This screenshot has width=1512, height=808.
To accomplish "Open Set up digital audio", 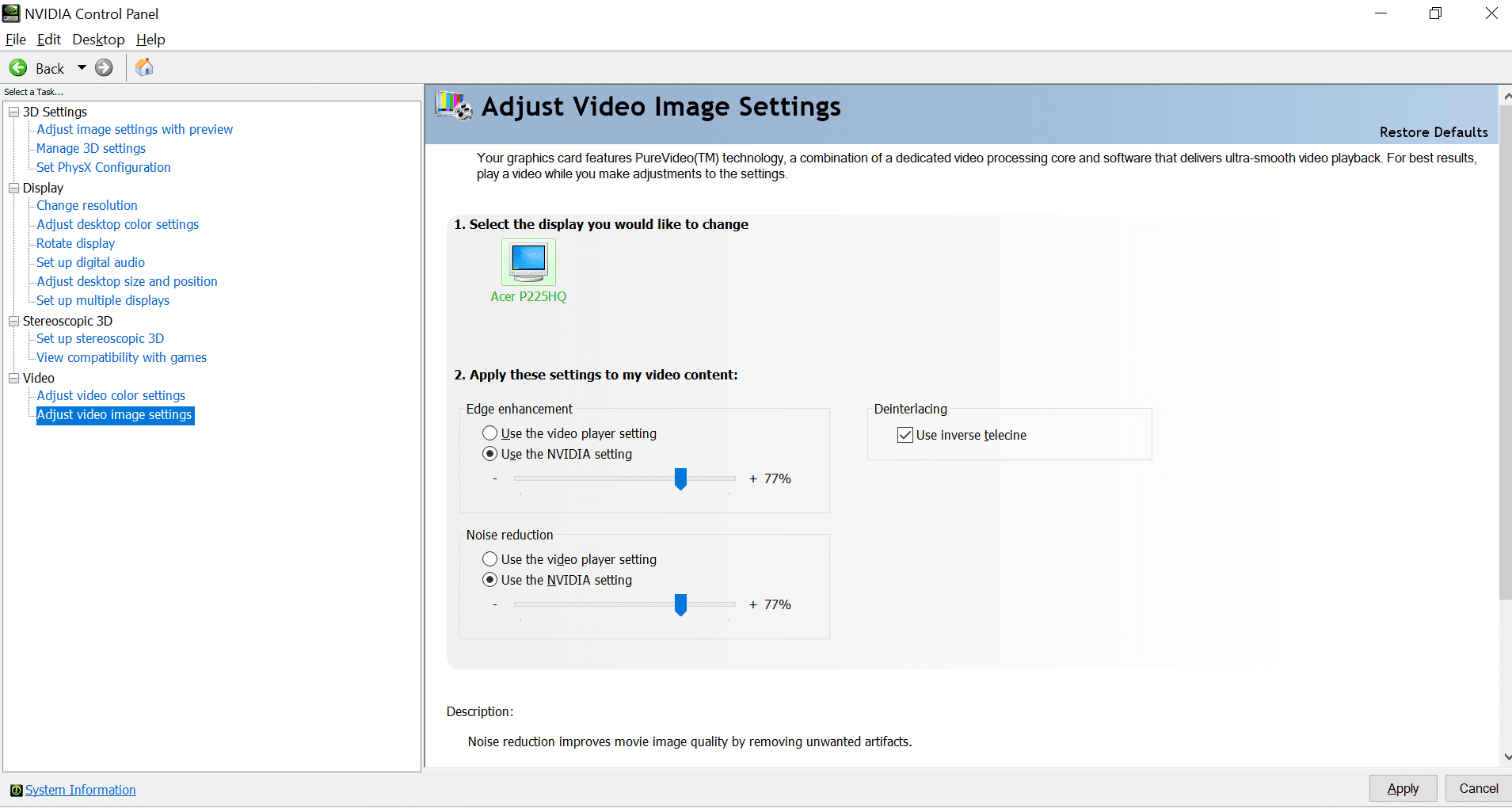I will pos(91,262).
